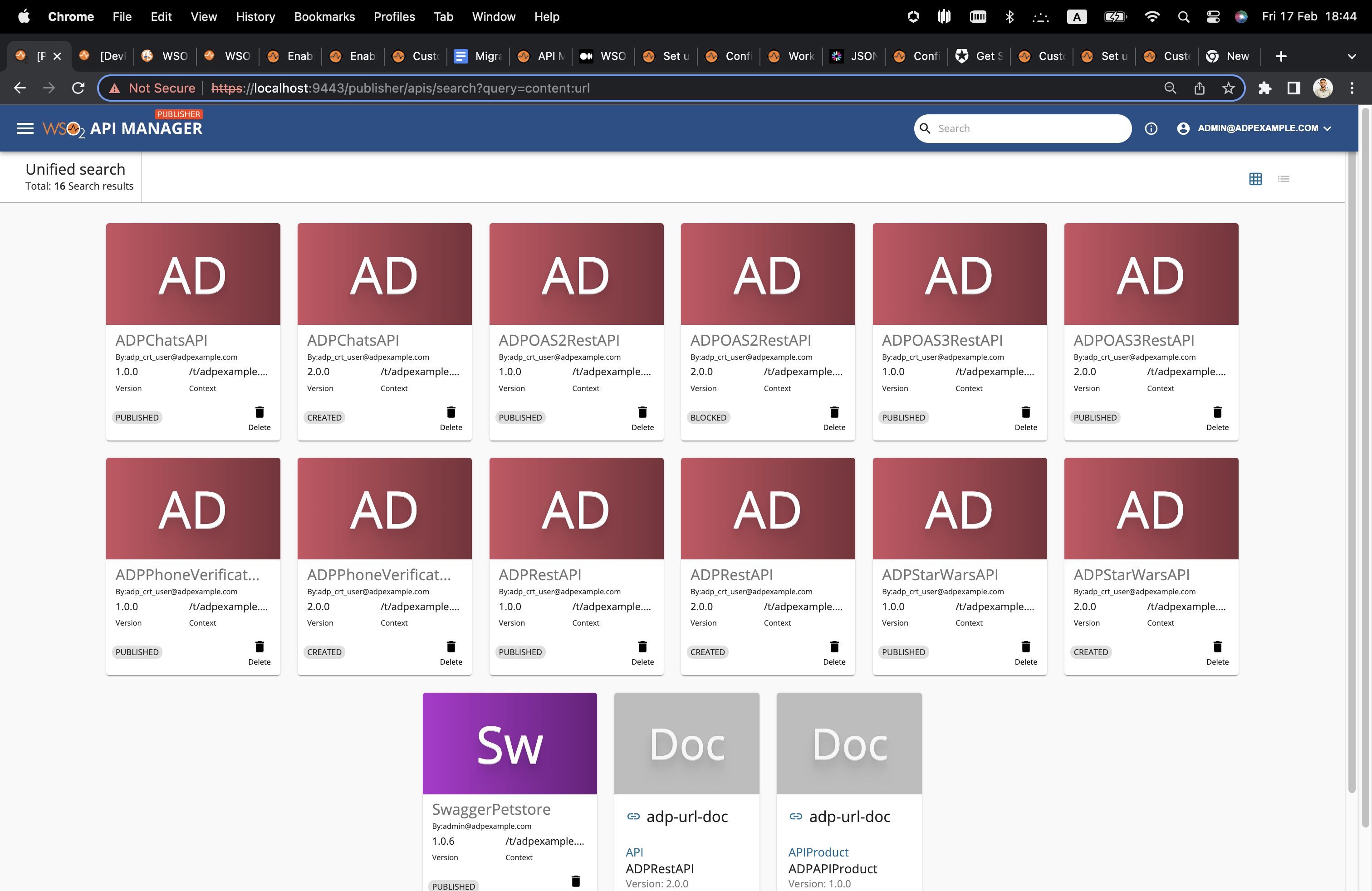This screenshot has width=1372, height=891.
Task: Switch to the Migra document tab
Action: pyautogui.click(x=479, y=56)
